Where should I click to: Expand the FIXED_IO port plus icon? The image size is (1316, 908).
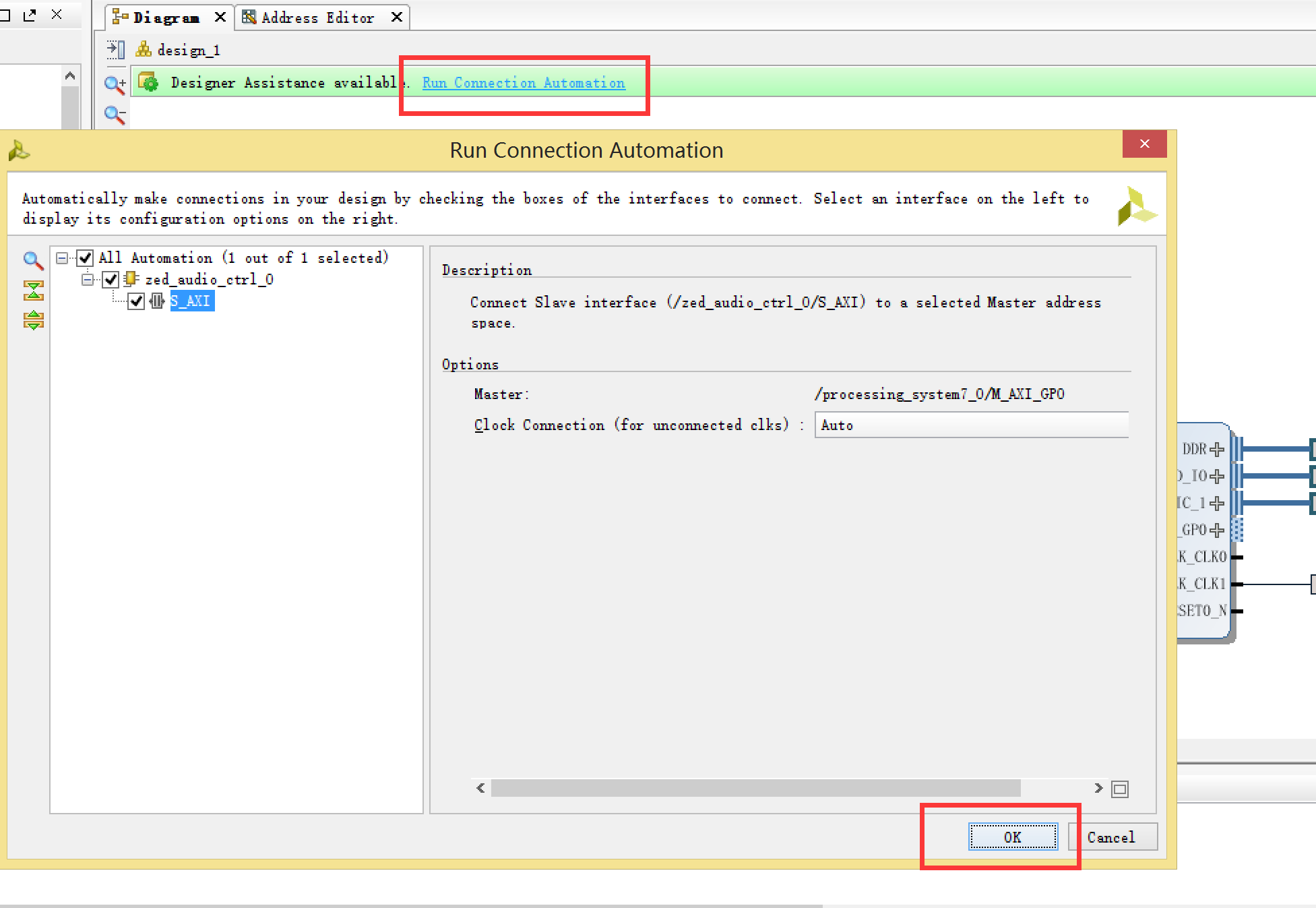[x=1216, y=476]
